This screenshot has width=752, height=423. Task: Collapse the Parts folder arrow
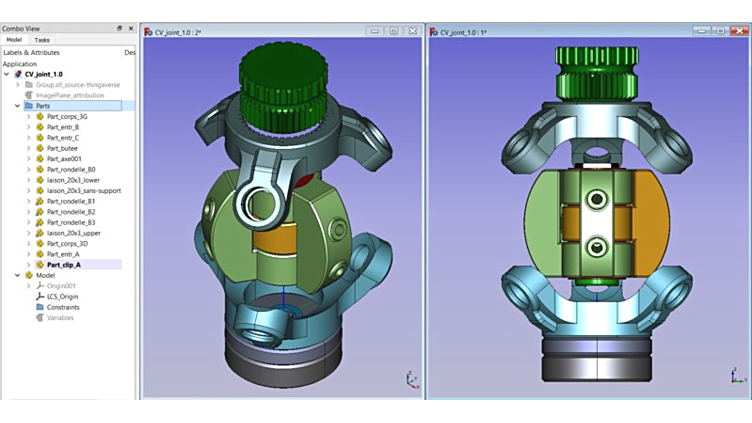(18, 106)
